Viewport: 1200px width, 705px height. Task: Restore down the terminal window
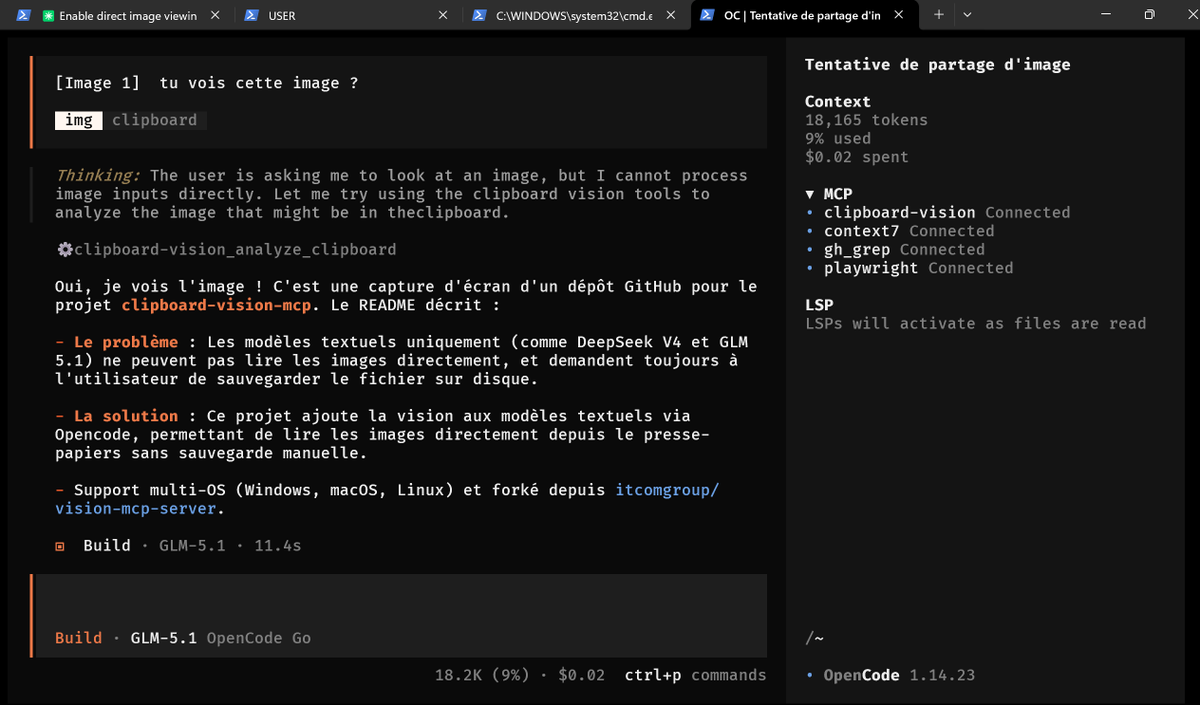1150,15
